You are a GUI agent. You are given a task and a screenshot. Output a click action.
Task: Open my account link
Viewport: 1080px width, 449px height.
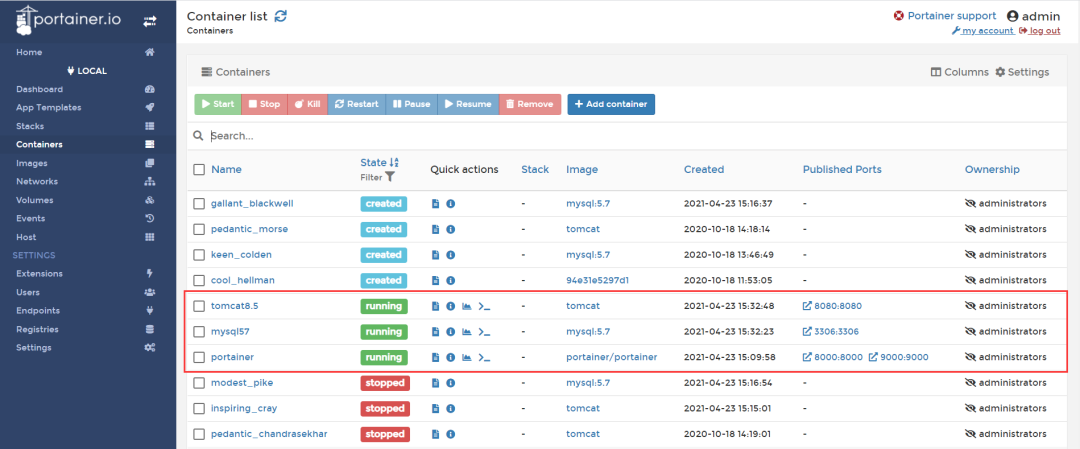(982, 30)
